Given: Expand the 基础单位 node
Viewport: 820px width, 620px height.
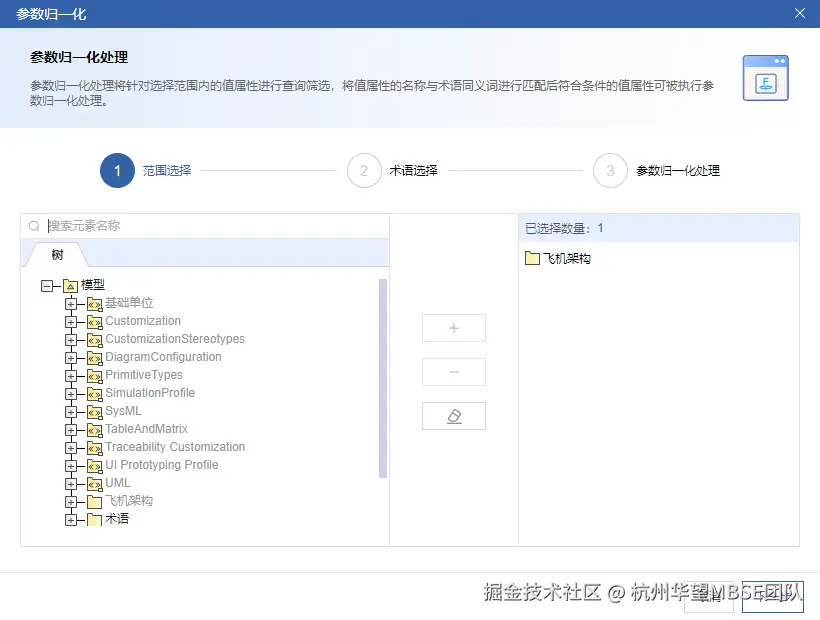Looking at the screenshot, I should (71, 304).
